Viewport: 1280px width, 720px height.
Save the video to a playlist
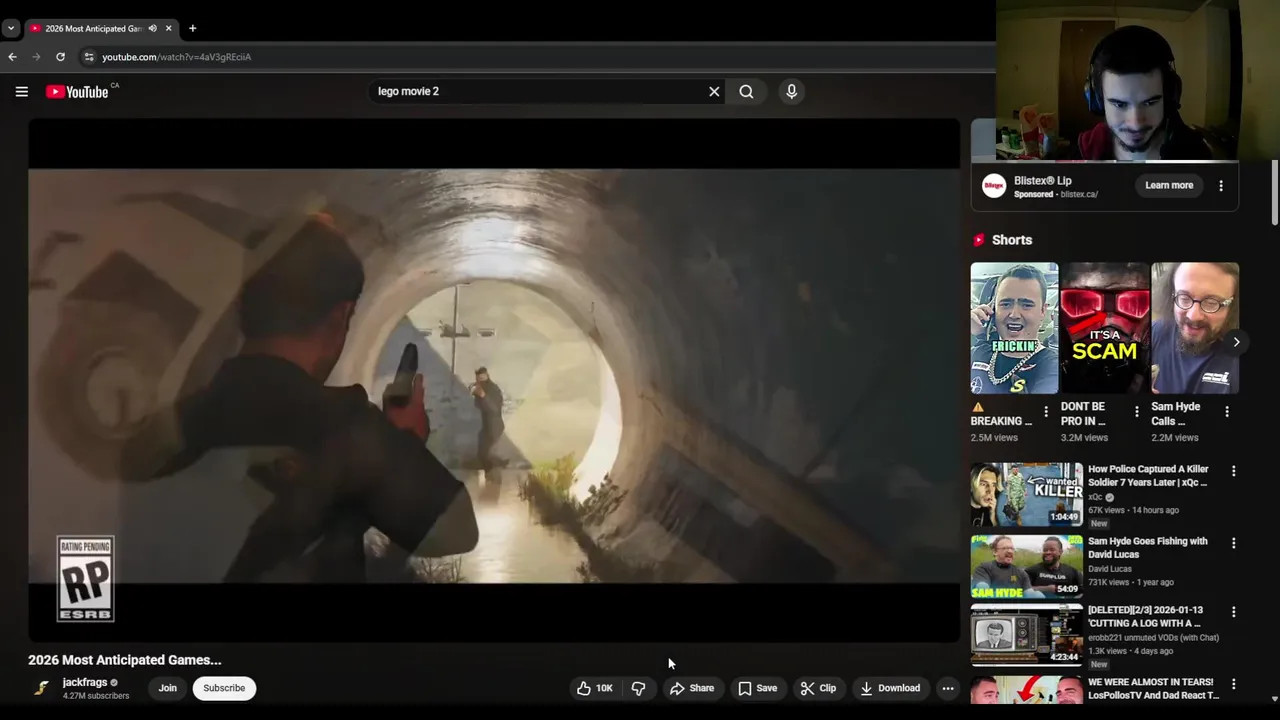[757, 688]
